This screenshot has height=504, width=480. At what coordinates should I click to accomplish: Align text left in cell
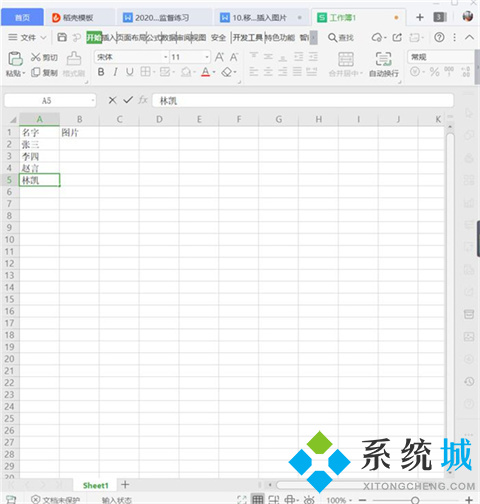[254, 71]
